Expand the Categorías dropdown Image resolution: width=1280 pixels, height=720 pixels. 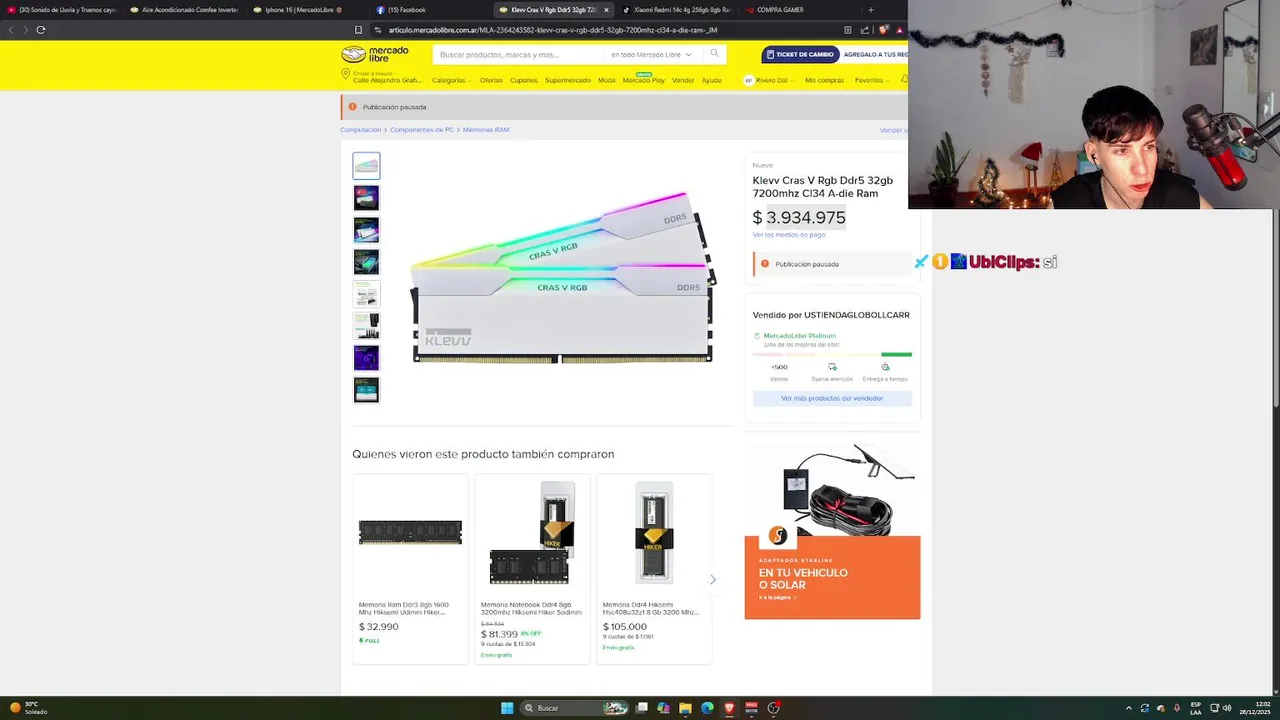click(x=451, y=80)
